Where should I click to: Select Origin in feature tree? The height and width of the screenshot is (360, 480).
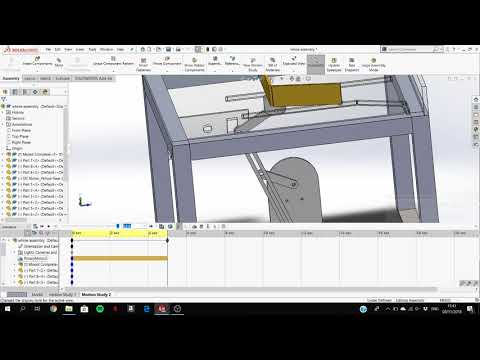point(17,148)
